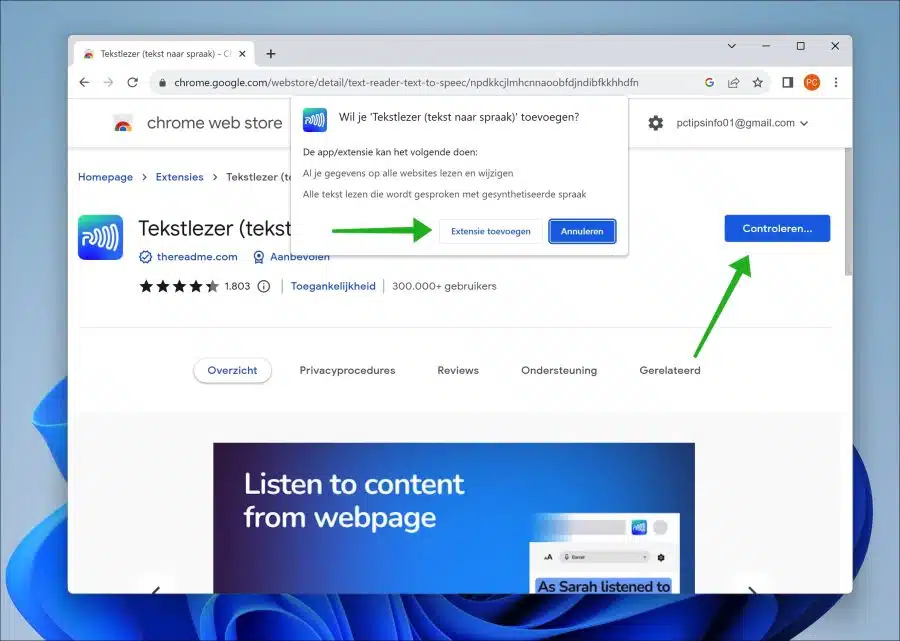Show next screenshot with right arrow
Viewport: 900px width, 641px height.
(752, 589)
